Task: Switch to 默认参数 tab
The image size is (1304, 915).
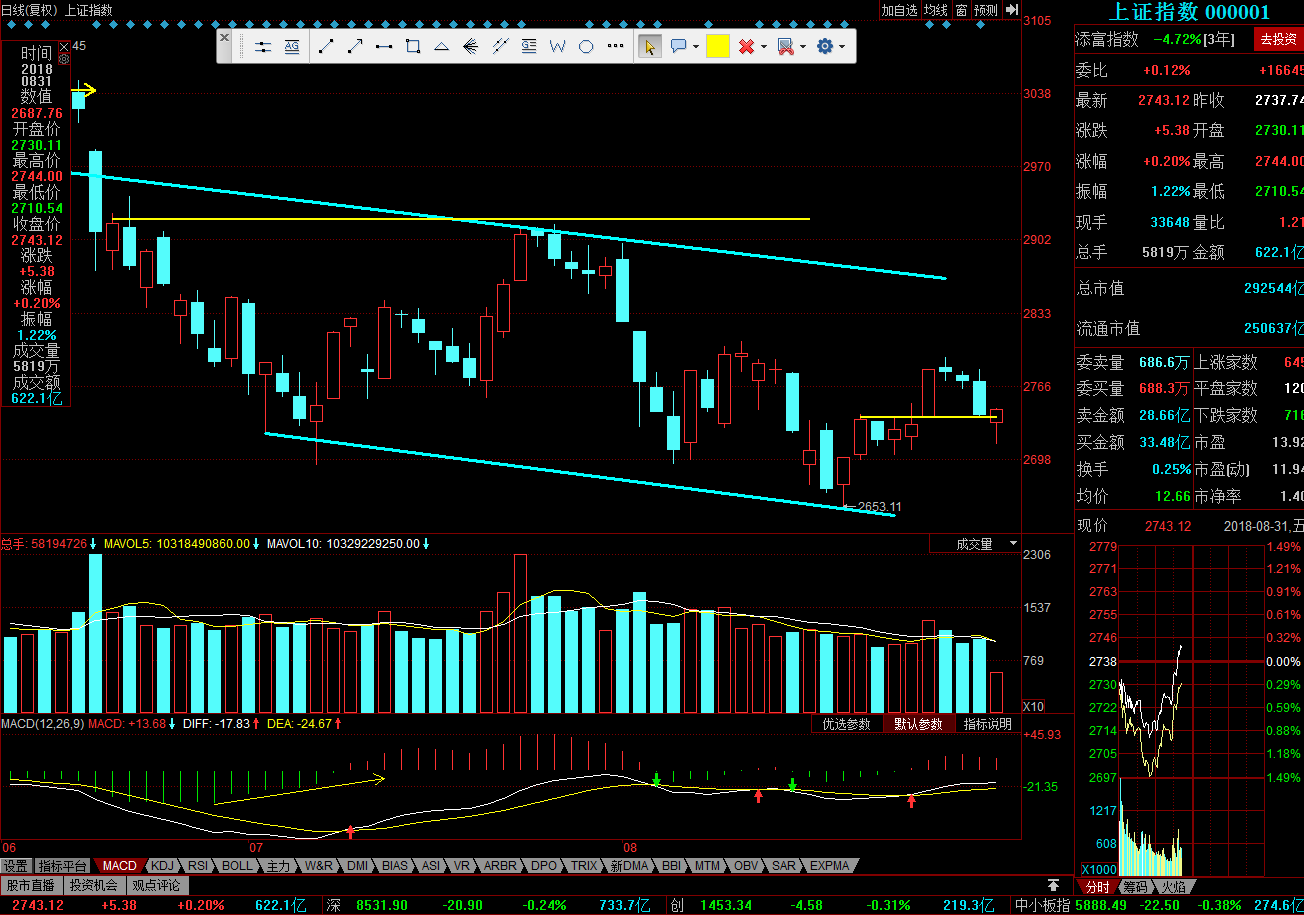Action: tap(918, 724)
